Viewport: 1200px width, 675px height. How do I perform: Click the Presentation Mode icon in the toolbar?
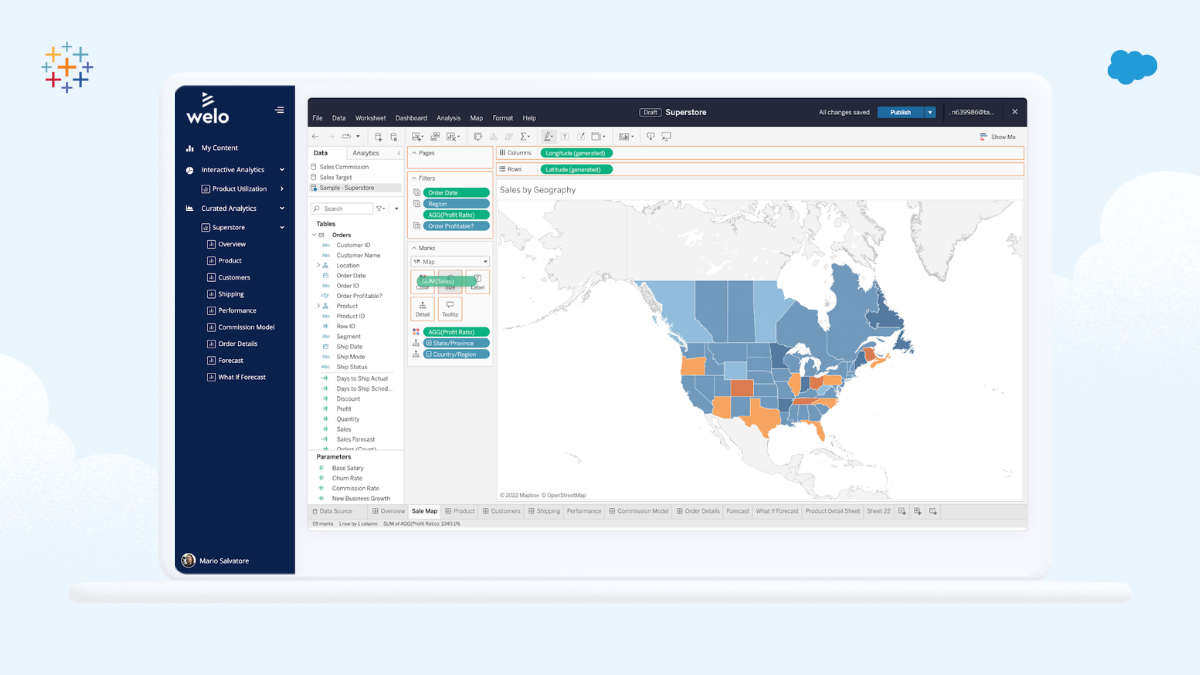click(666, 136)
